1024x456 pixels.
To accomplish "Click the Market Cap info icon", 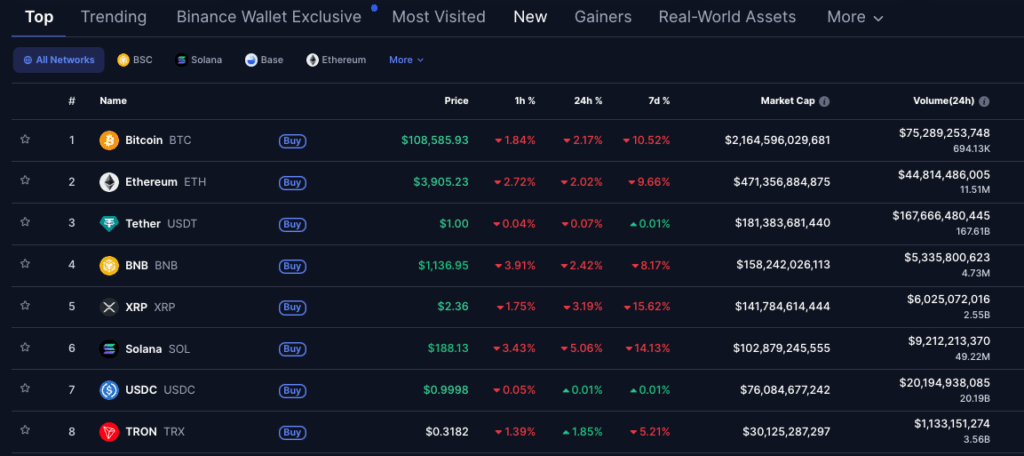I will coord(825,101).
